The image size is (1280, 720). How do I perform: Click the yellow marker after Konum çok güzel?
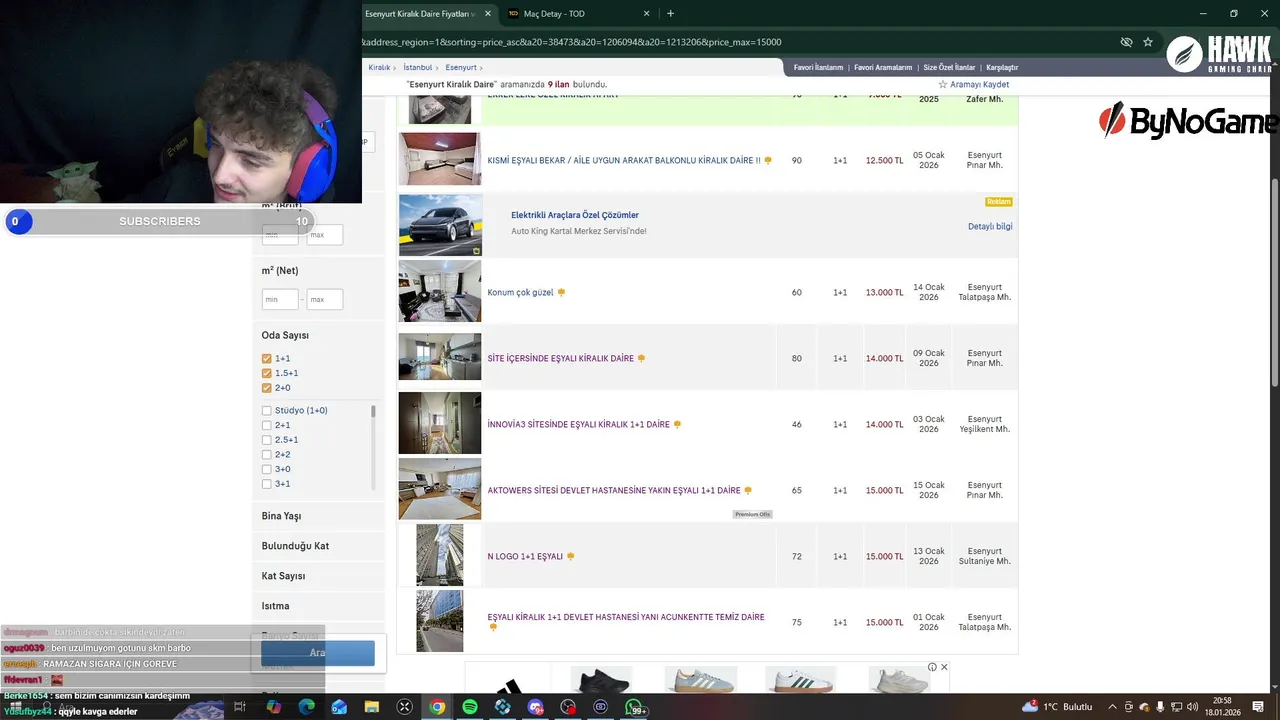(x=561, y=292)
